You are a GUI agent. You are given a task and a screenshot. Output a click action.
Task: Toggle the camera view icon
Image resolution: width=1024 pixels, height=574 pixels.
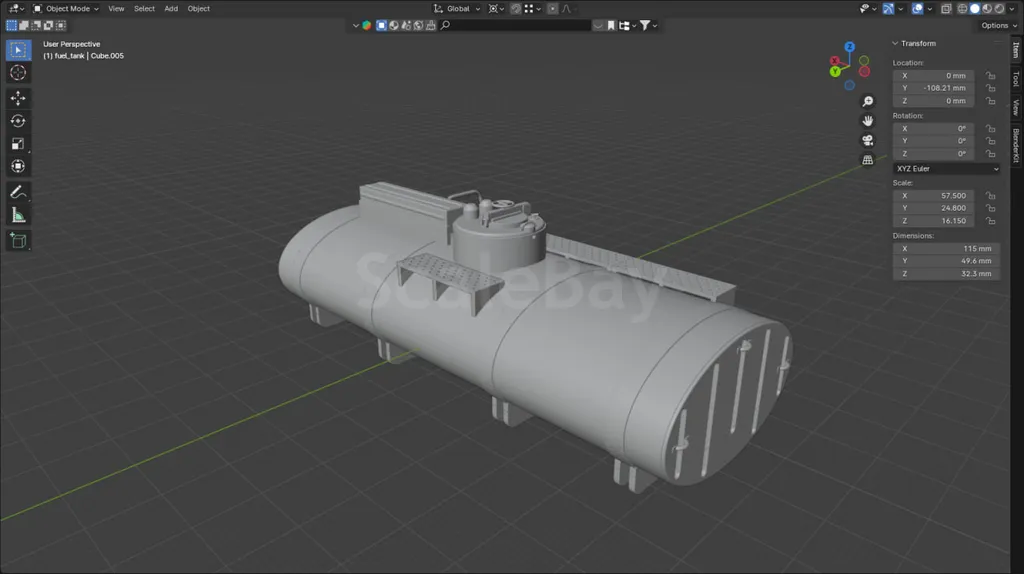pyautogui.click(x=867, y=140)
